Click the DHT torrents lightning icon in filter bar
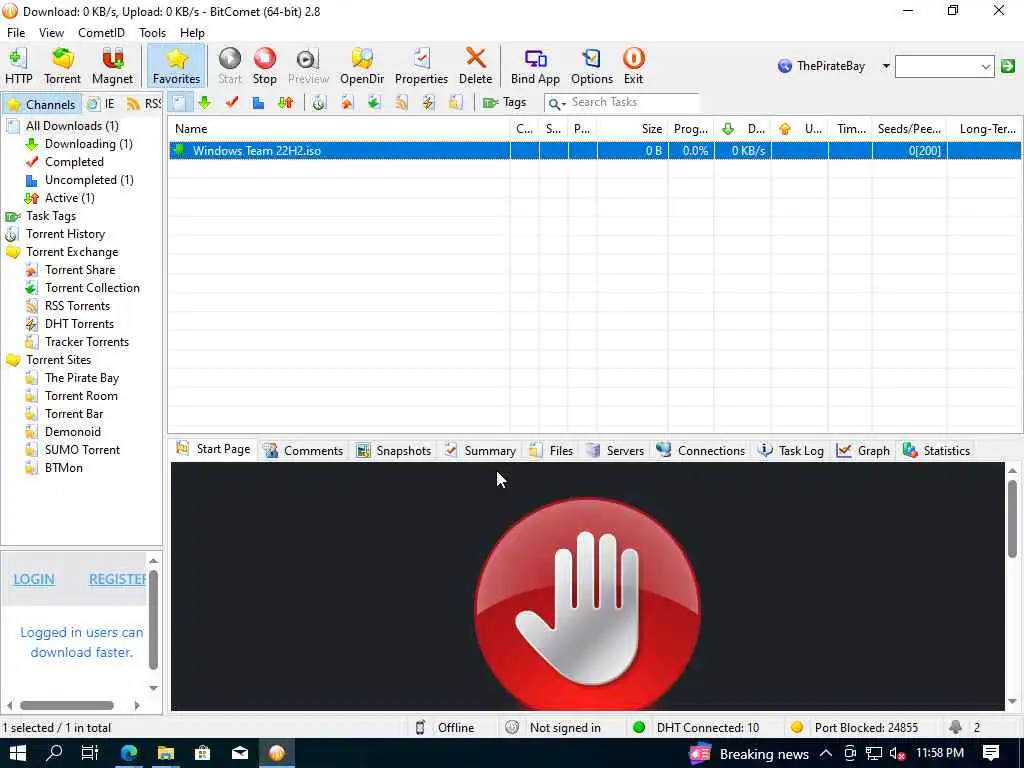1024x768 pixels. tap(428, 103)
